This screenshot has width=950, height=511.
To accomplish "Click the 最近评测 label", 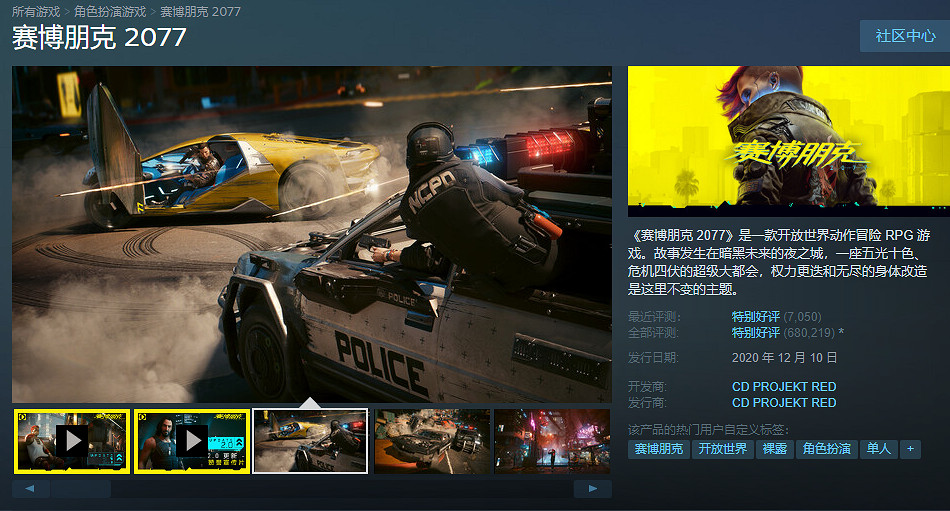I will (654, 317).
